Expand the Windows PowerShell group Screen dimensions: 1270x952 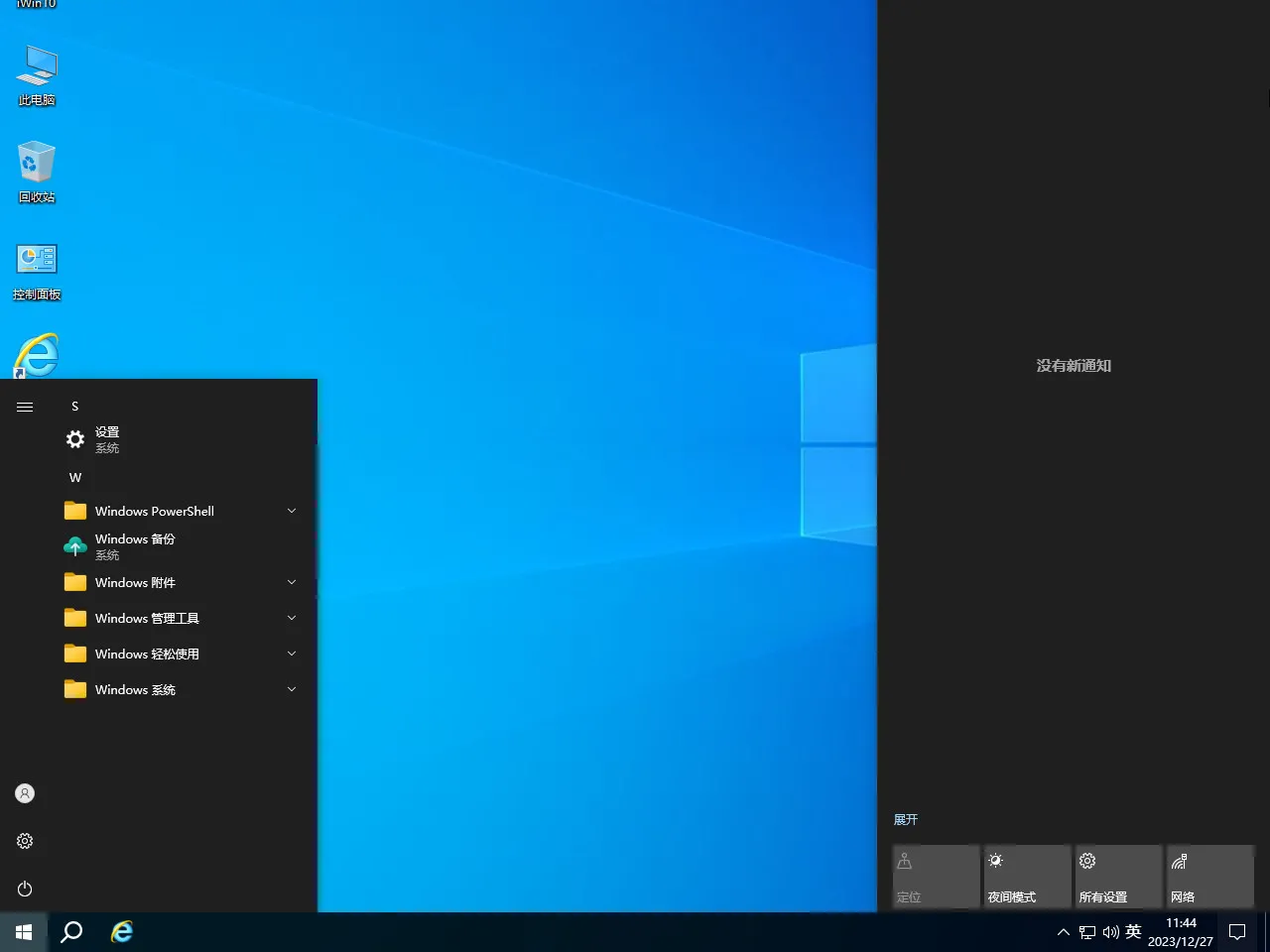pyautogui.click(x=291, y=510)
